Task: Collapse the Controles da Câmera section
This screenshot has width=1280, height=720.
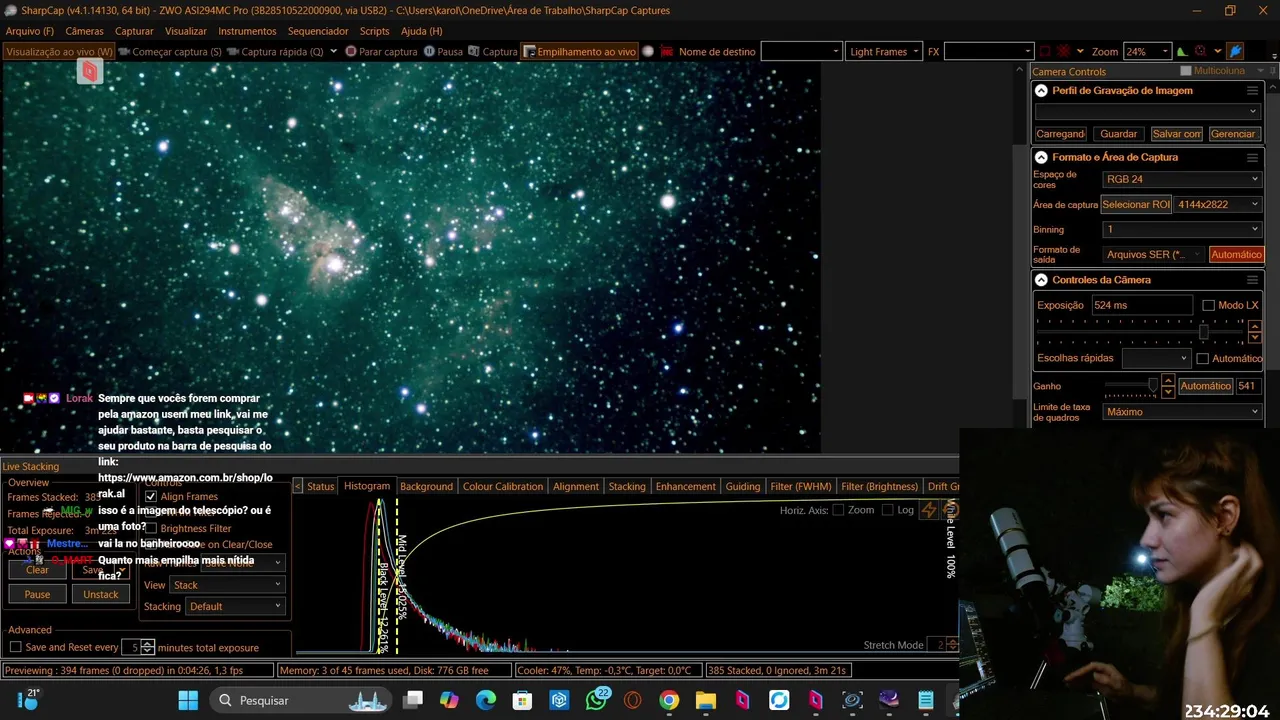Action: point(1041,280)
